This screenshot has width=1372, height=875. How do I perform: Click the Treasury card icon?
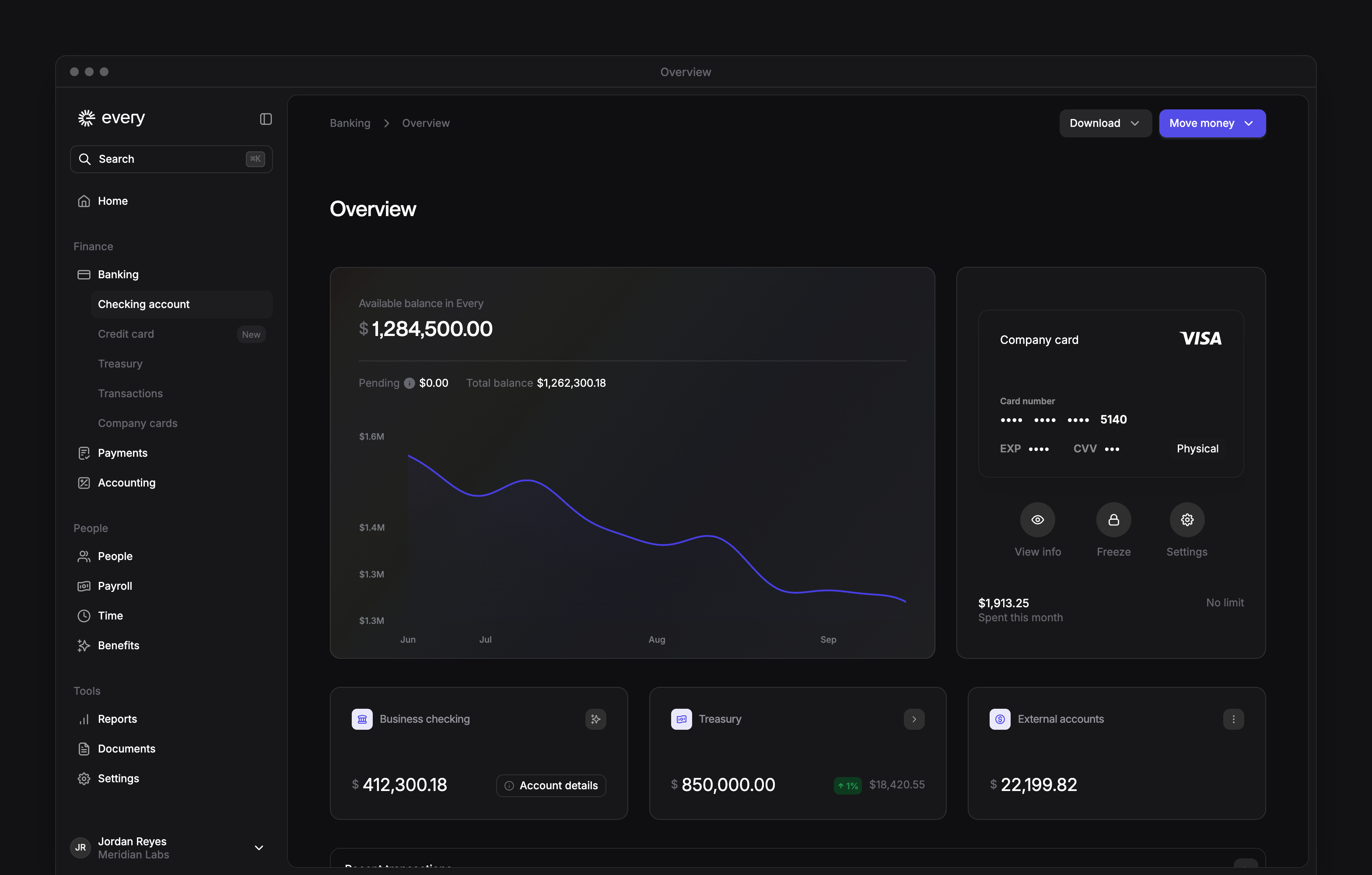(x=682, y=719)
